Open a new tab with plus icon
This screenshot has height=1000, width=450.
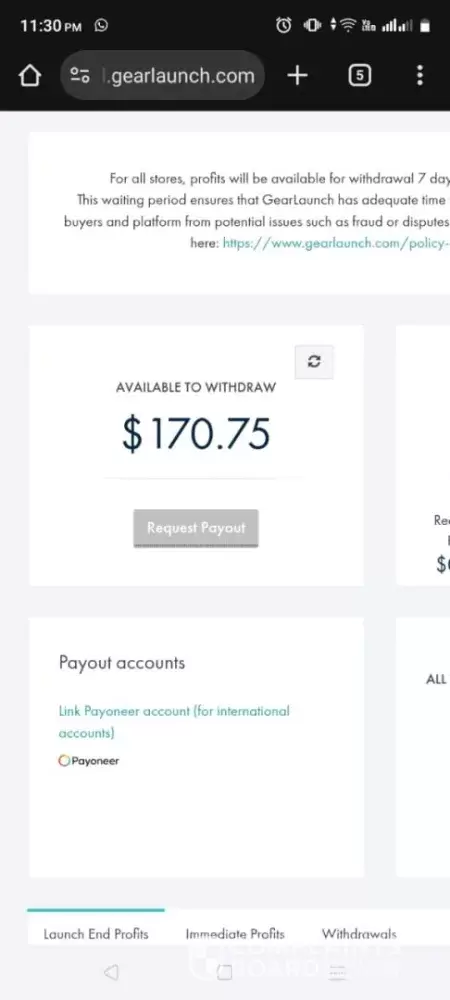(x=297, y=76)
